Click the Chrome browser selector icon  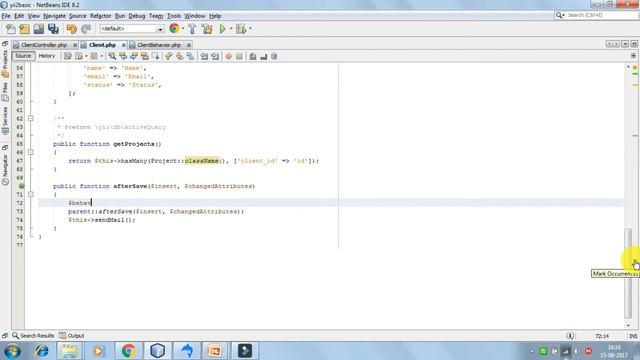[x=174, y=29]
